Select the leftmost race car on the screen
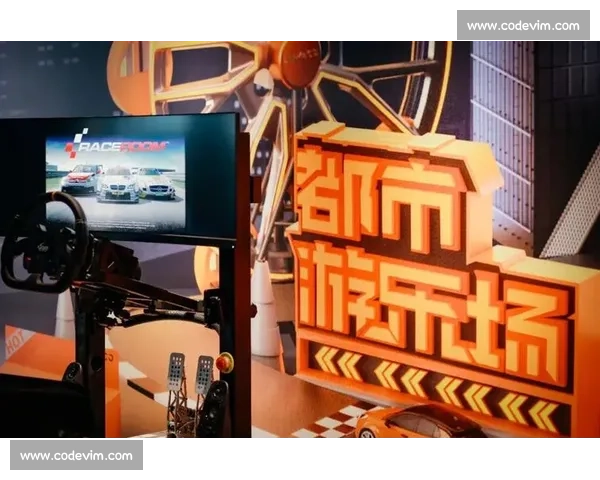 (78, 180)
